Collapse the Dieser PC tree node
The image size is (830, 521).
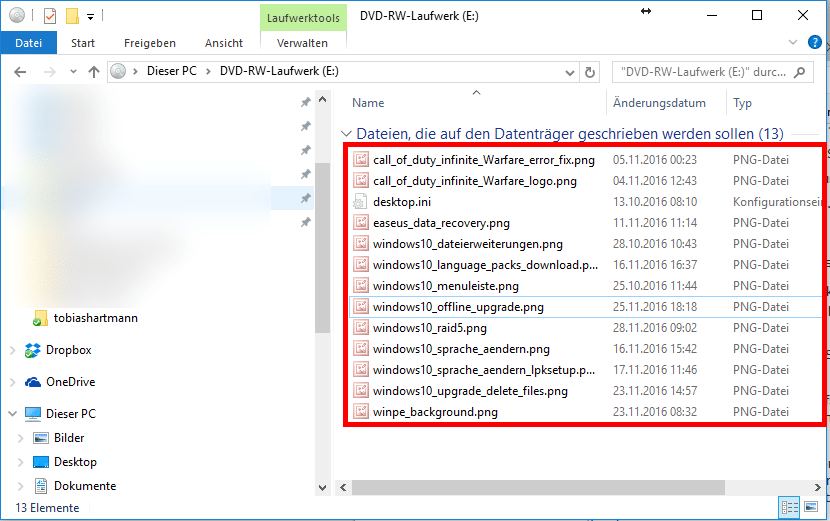point(13,414)
